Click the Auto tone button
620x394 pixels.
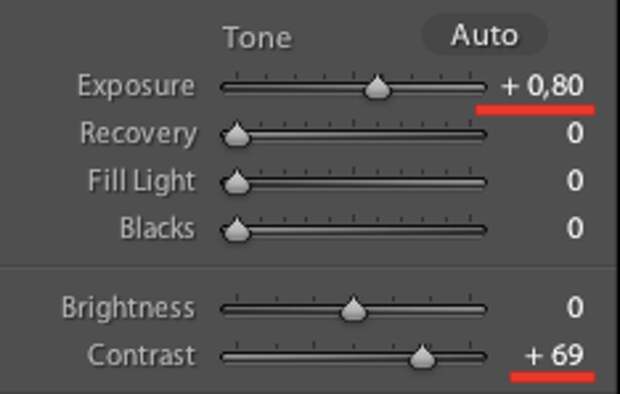pos(485,35)
